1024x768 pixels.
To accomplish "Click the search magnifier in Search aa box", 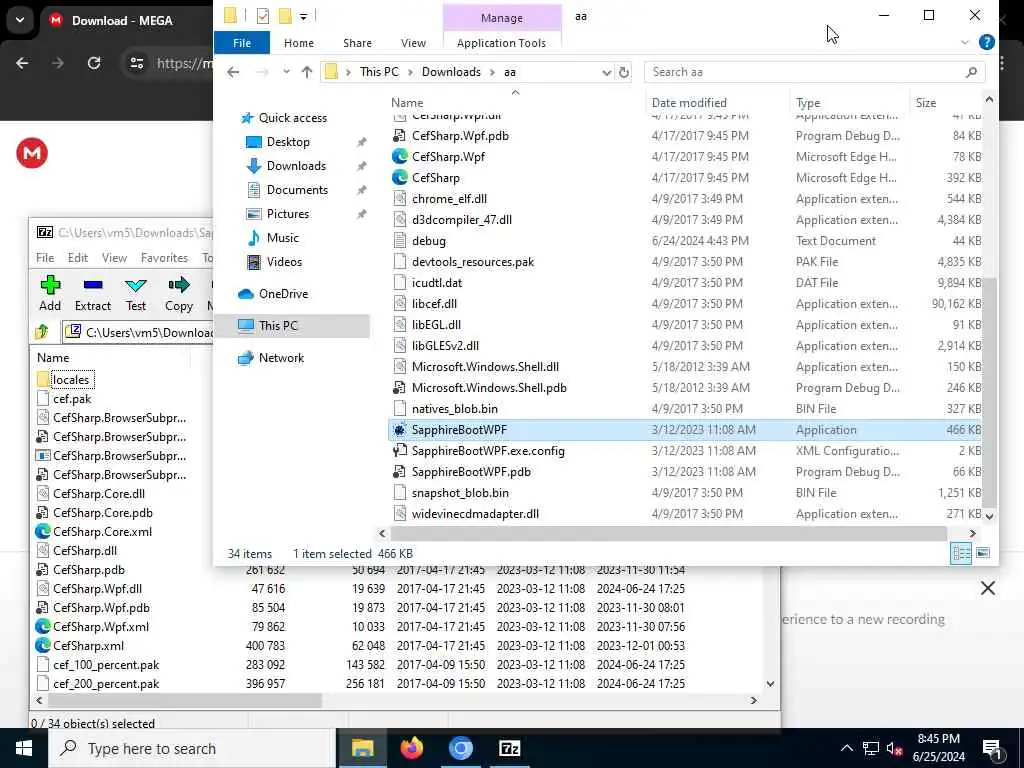I will coord(971,72).
